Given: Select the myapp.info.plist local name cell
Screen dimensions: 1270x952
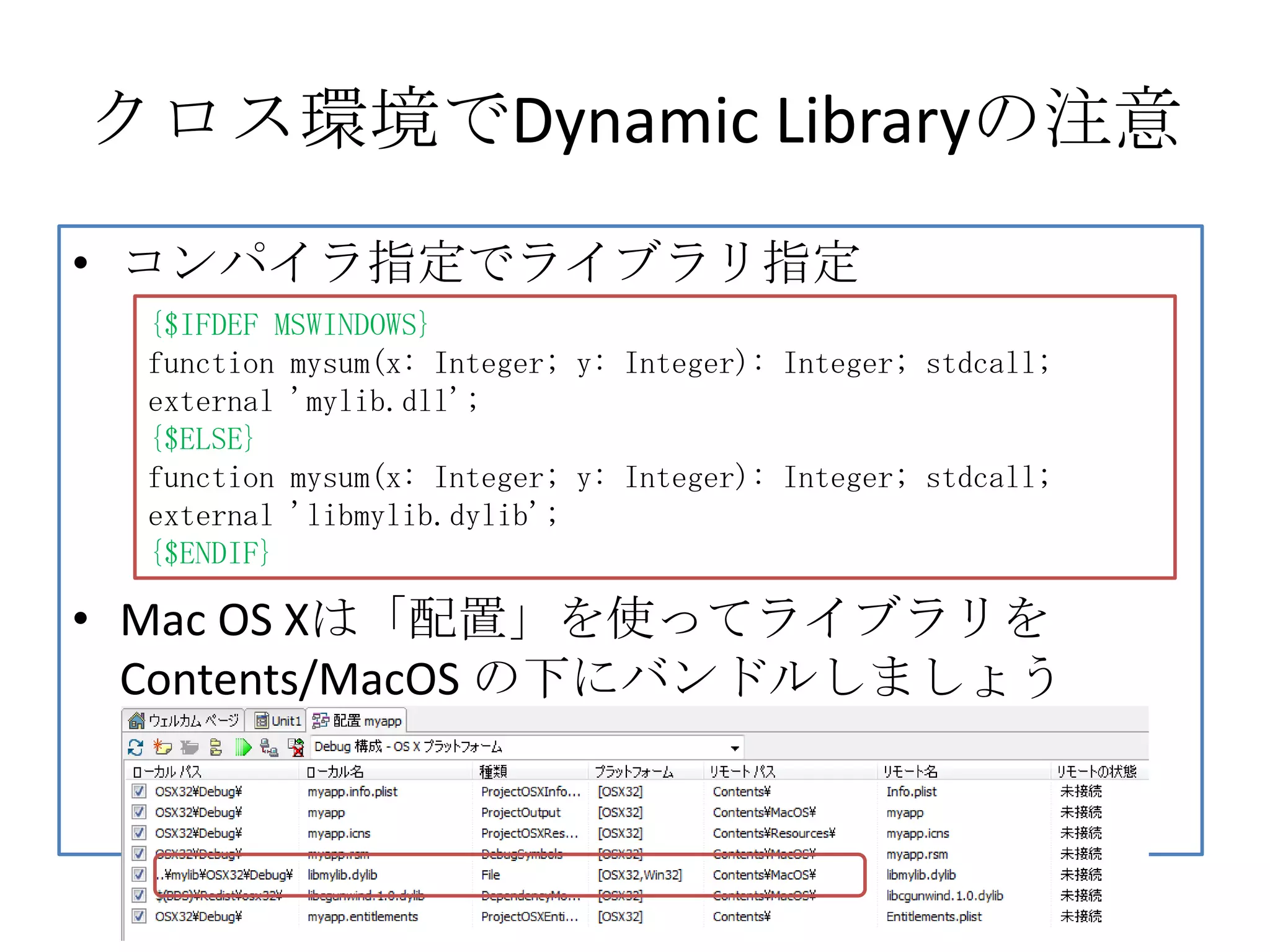Looking at the screenshot, I should [352, 791].
